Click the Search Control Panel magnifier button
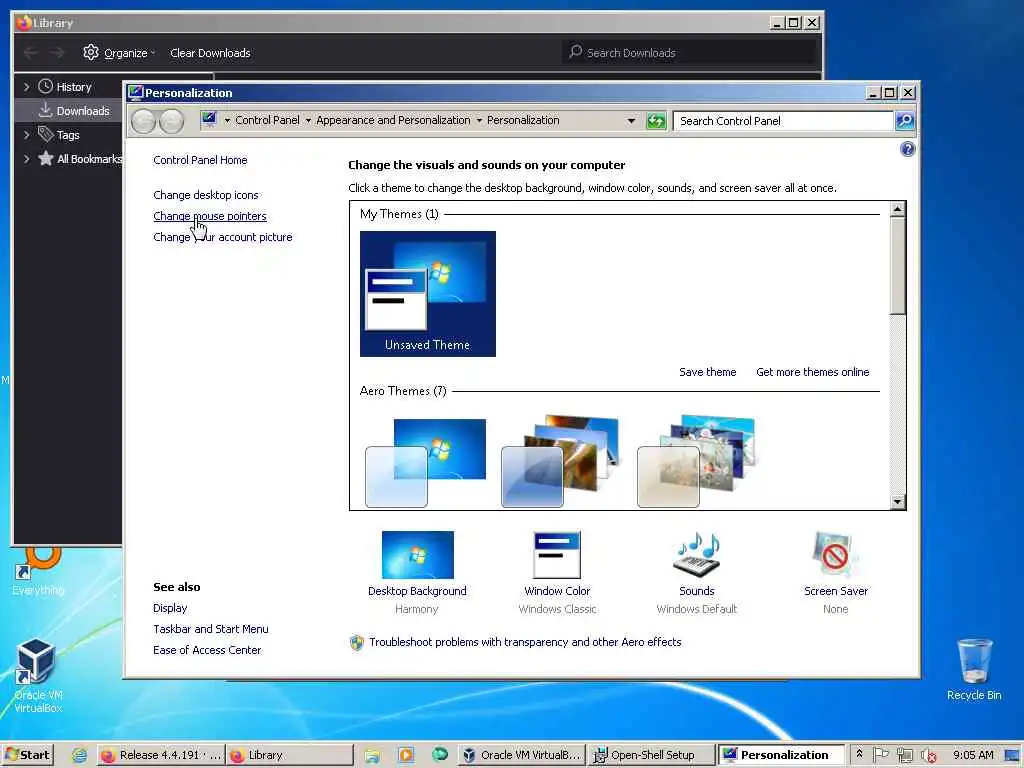 [904, 121]
